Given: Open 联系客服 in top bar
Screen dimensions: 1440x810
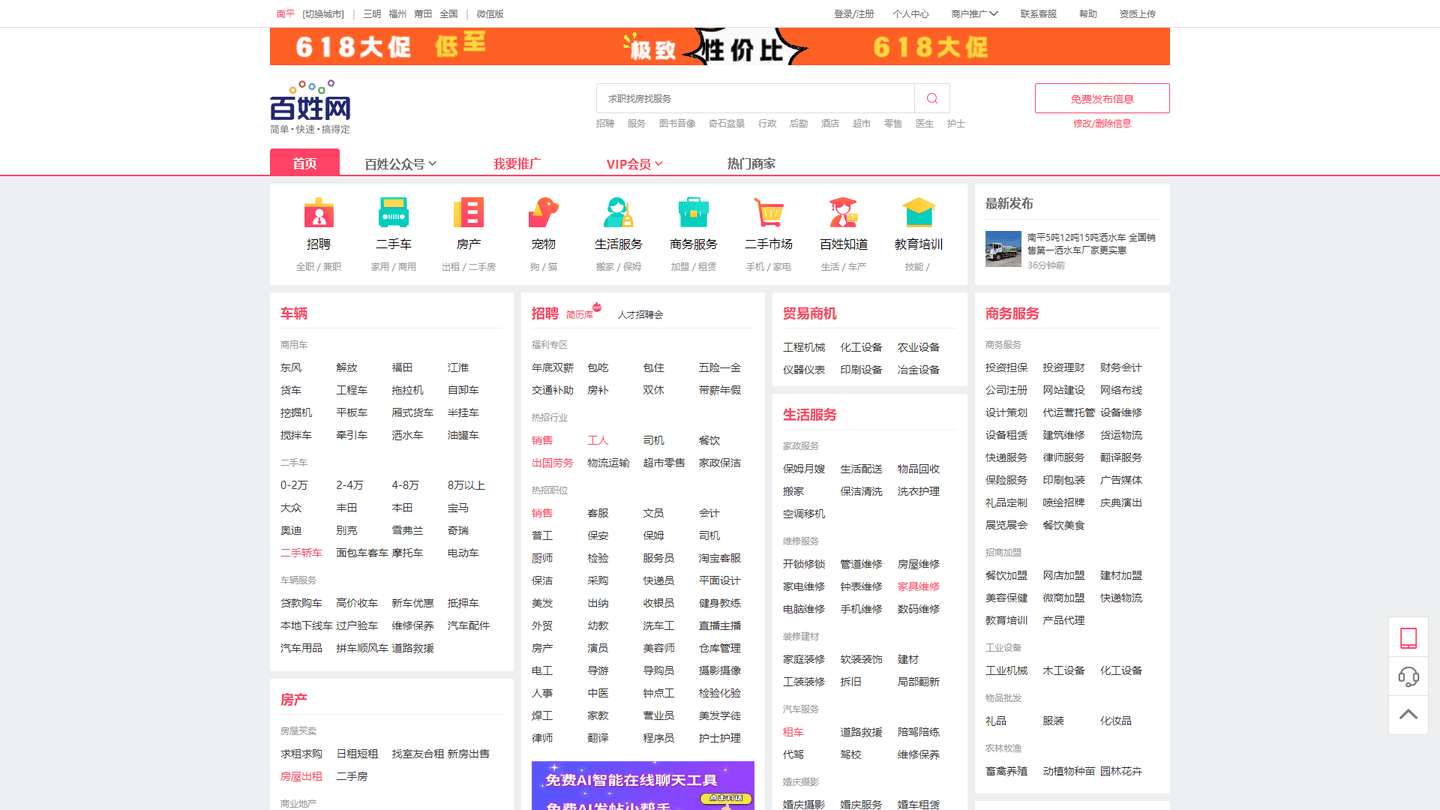Looking at the screenshot, I should 1038,14.
